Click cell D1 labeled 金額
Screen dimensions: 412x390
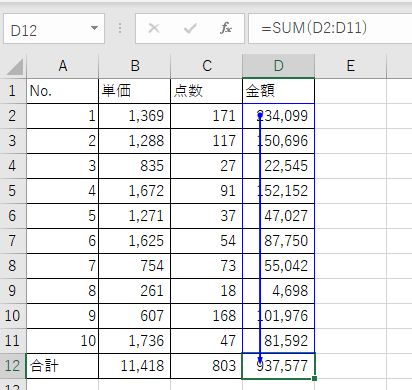coord(279,91)
